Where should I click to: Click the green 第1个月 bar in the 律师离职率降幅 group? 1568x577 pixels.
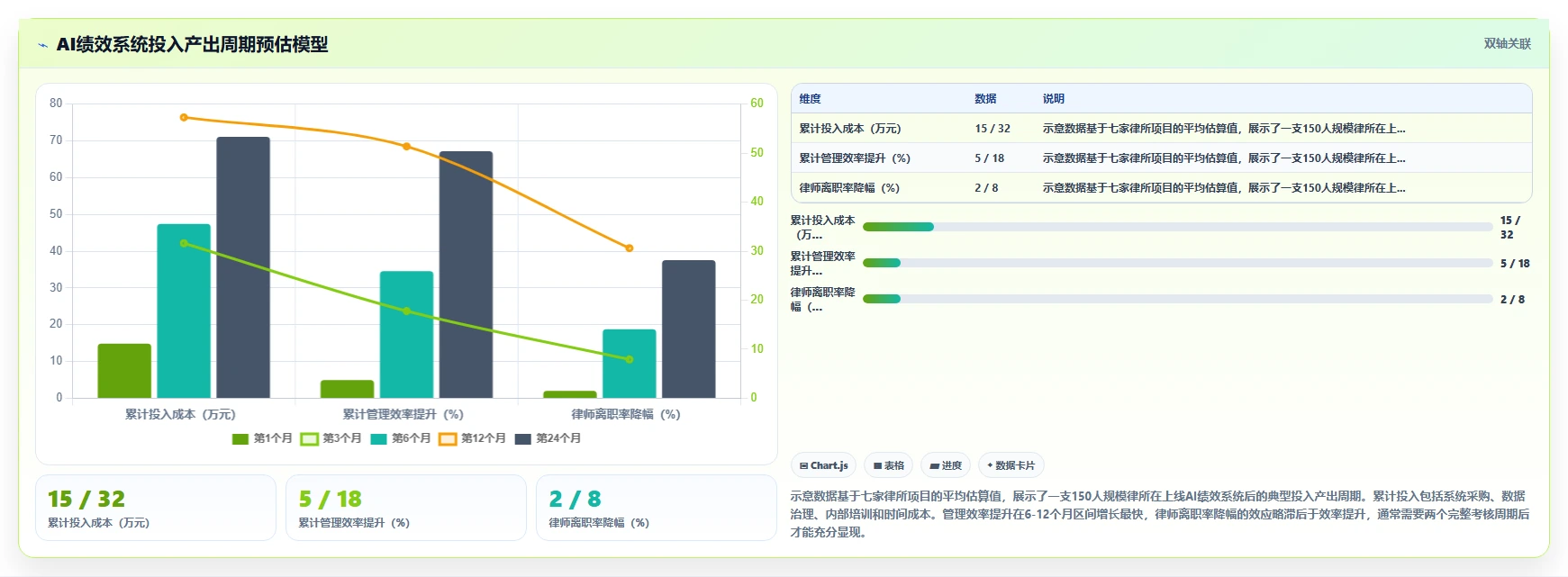[x=570, y=394]
